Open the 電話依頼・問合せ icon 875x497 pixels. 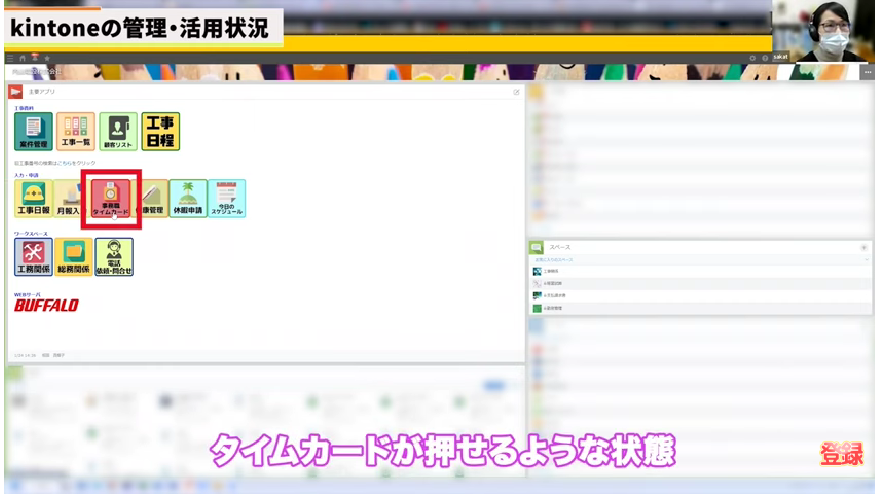click(114, 257)
